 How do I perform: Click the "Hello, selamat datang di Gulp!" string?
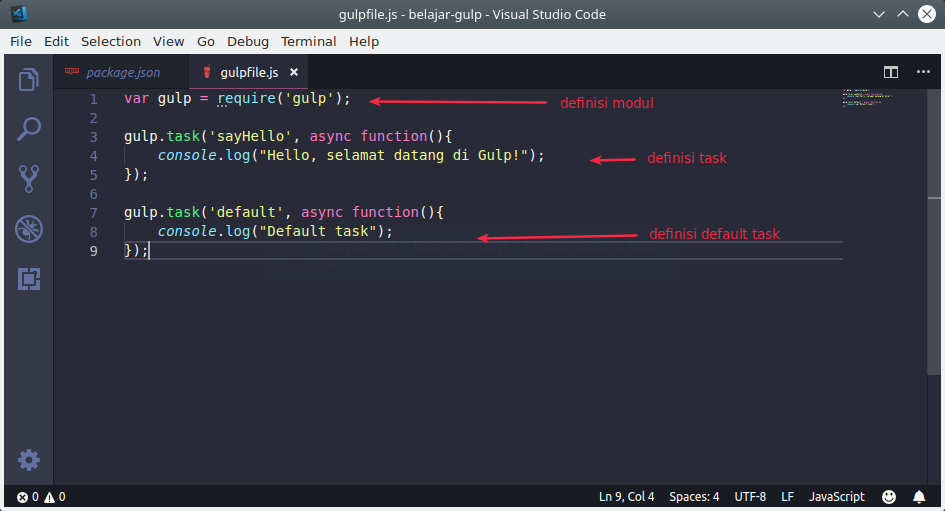point(394,155)
